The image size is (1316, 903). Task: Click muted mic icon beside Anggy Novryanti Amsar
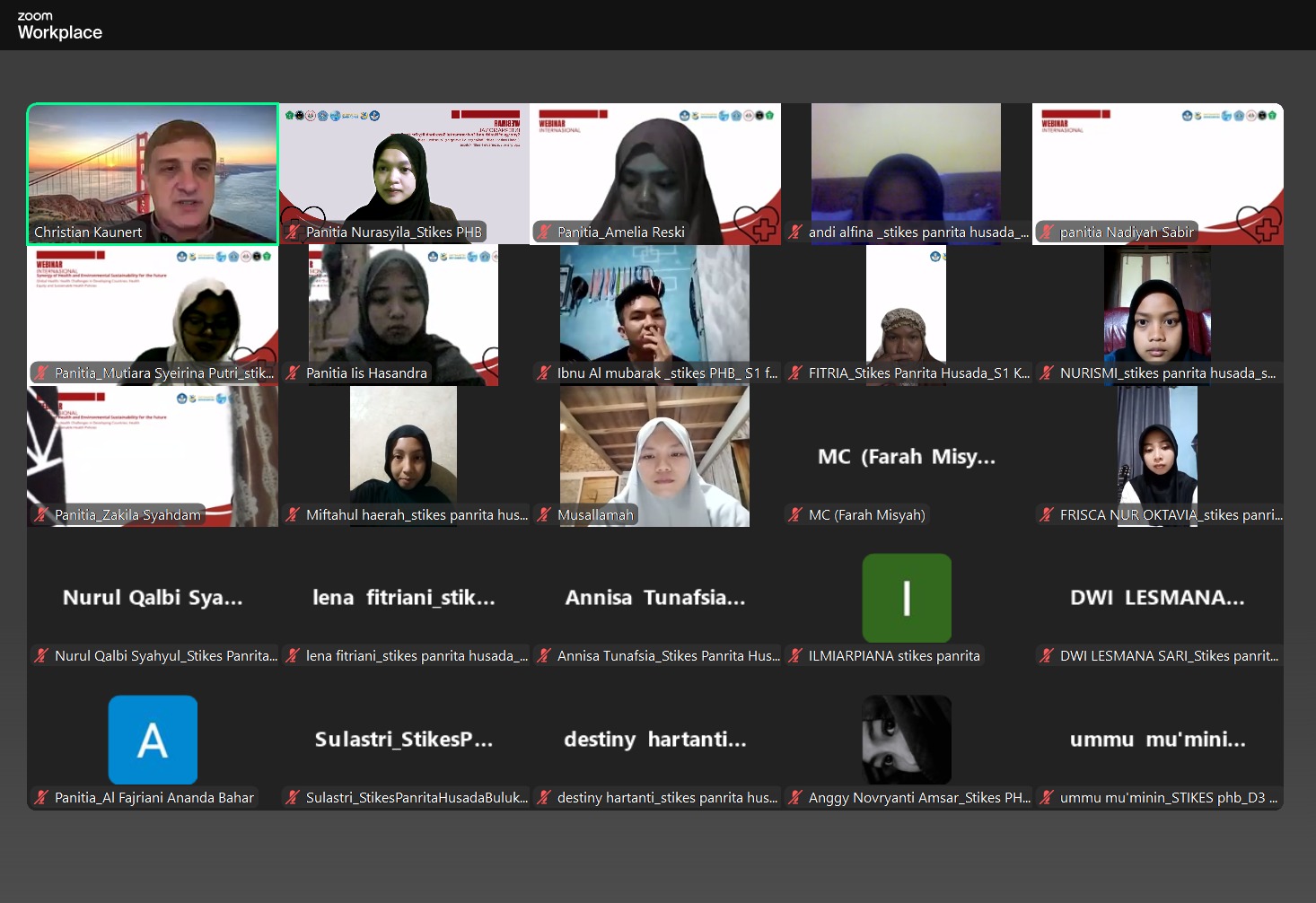tap(795, 798)
